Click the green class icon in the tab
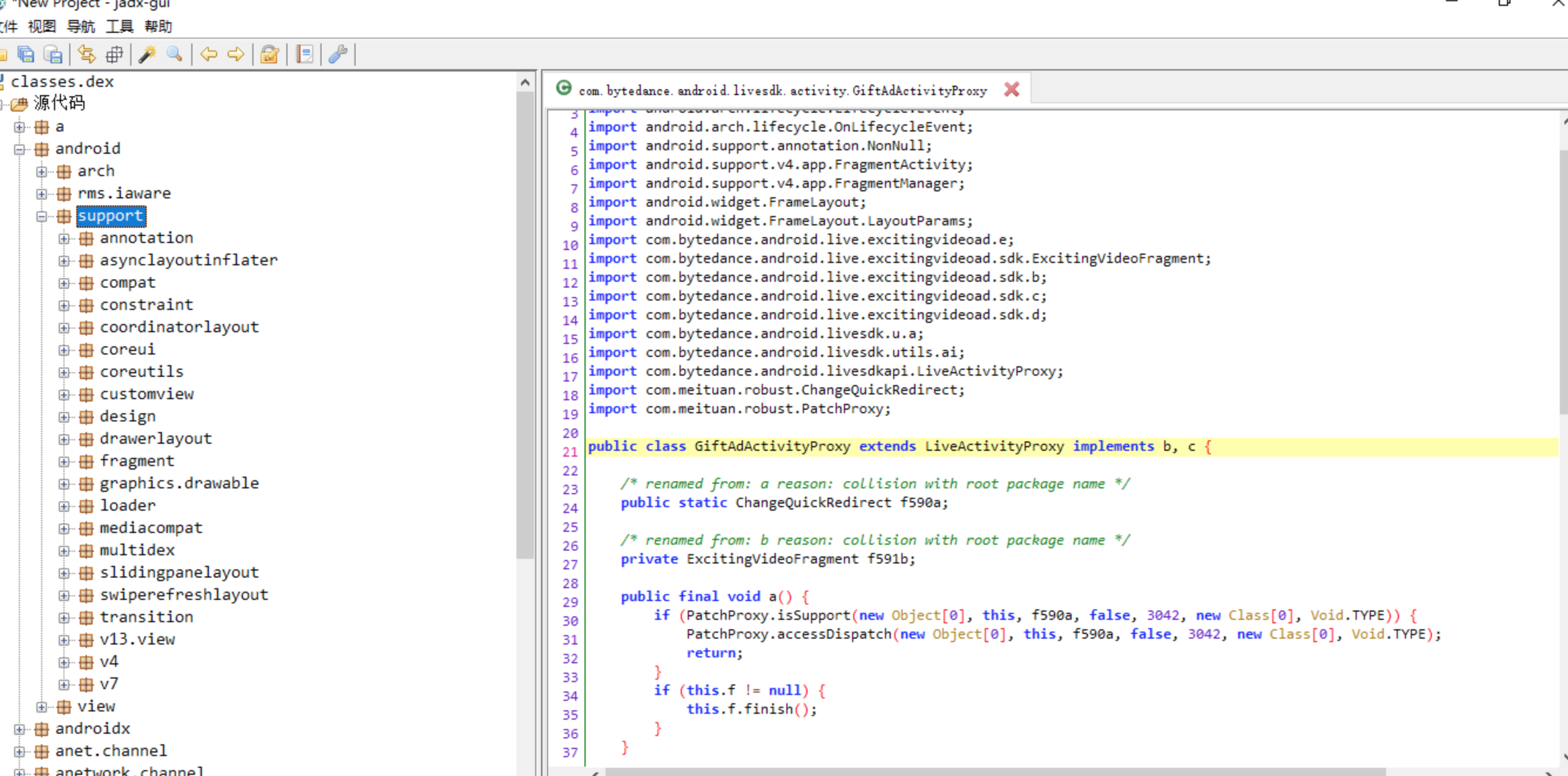Screen dimensions: 1568x776 click(564, 88)
